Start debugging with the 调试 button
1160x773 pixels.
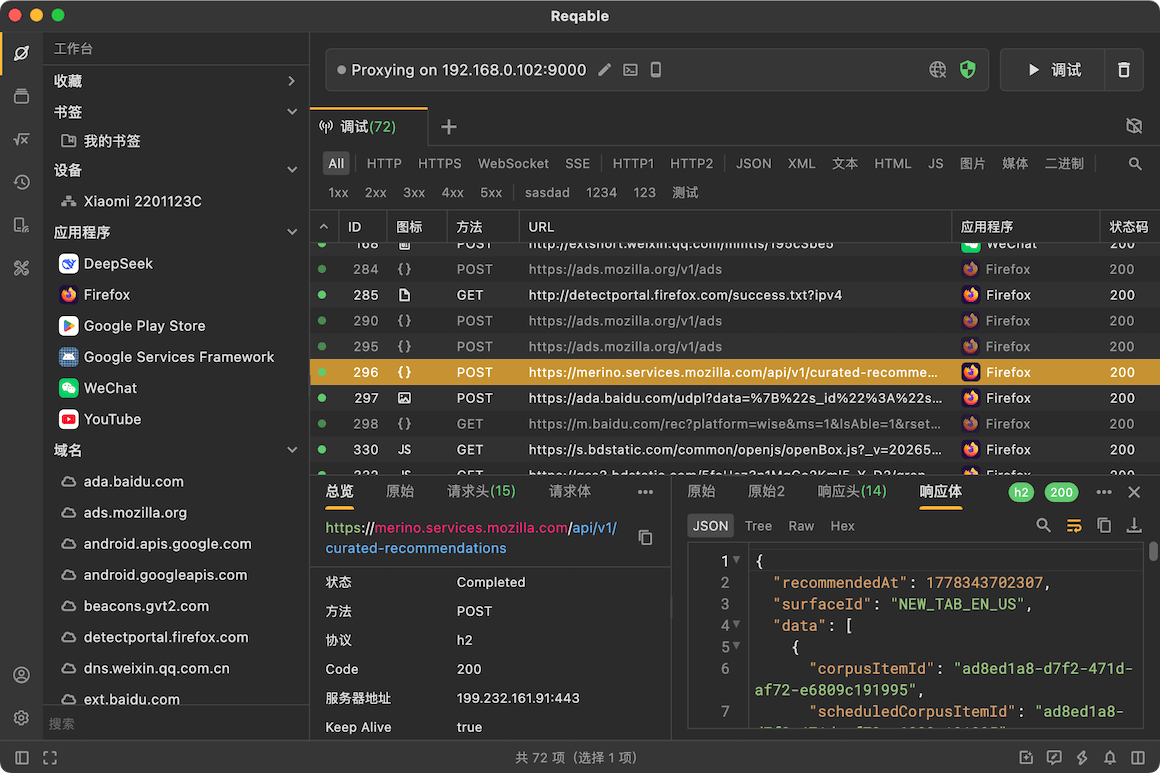[1053, 70]
